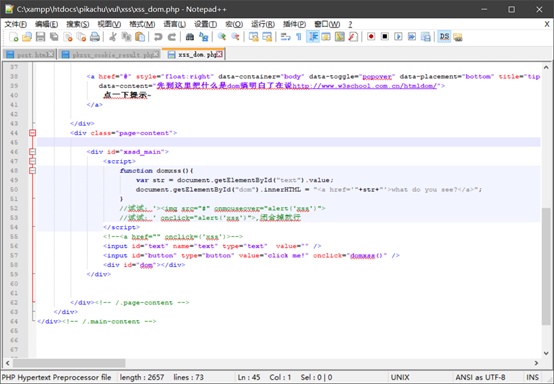554x384 pixels.
Task: Click the vertical scrollbar down arrow
Action: pos(546,353)
